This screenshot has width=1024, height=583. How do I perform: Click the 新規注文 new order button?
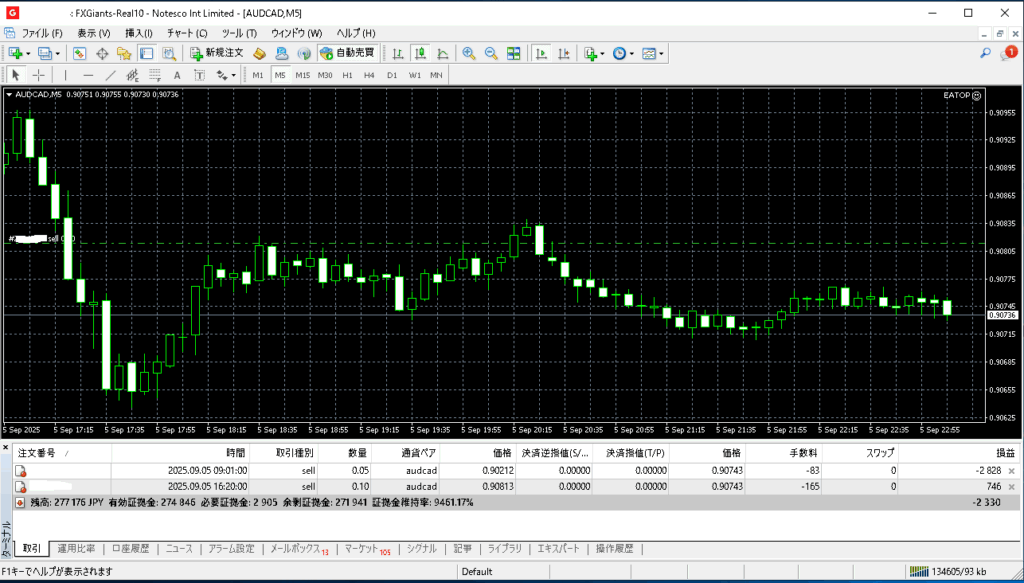(x=216, y=53)
